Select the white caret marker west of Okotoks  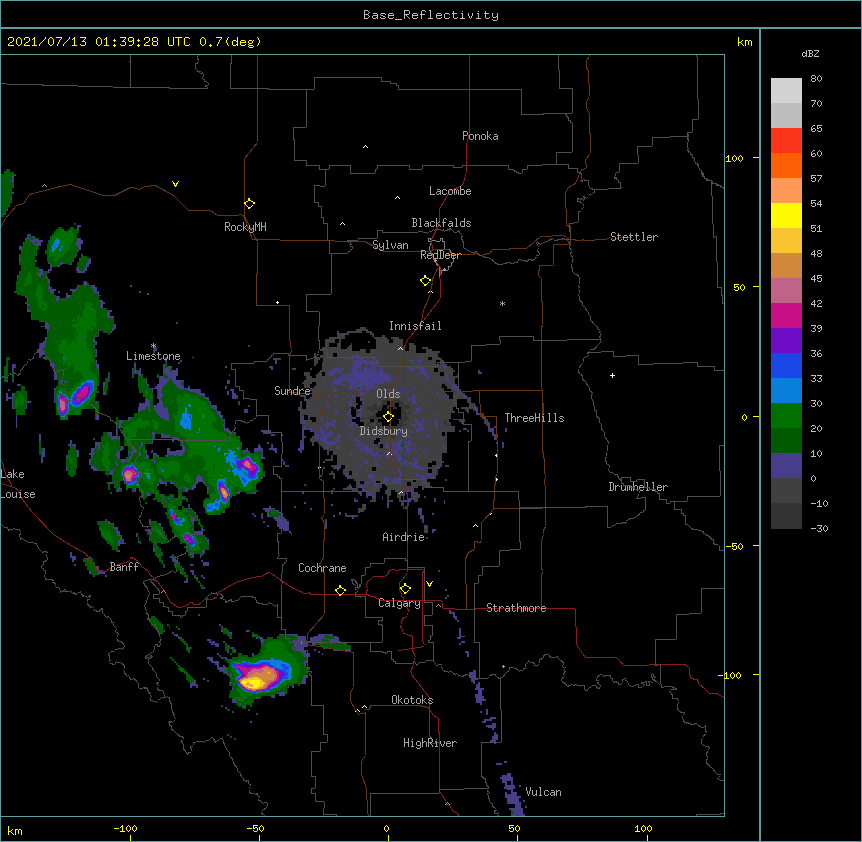pyautogui.click(x=364, y=707)
